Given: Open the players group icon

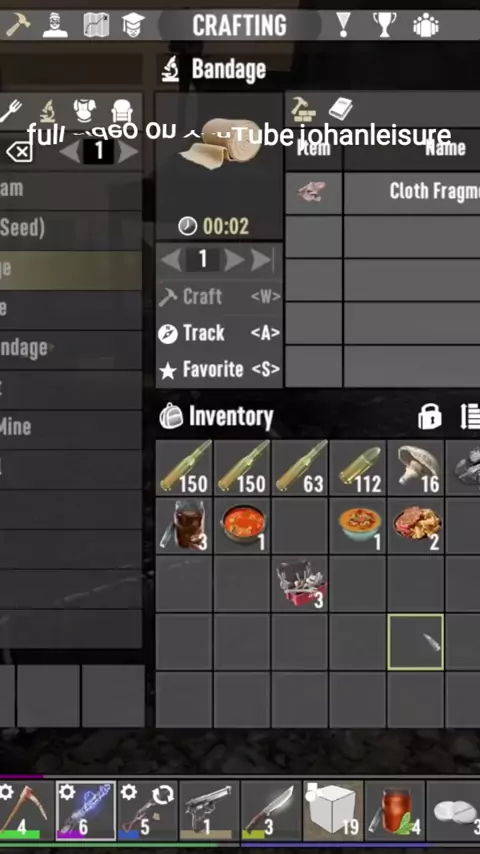Looking at the screenshot, I should click(x=426, y=25).
